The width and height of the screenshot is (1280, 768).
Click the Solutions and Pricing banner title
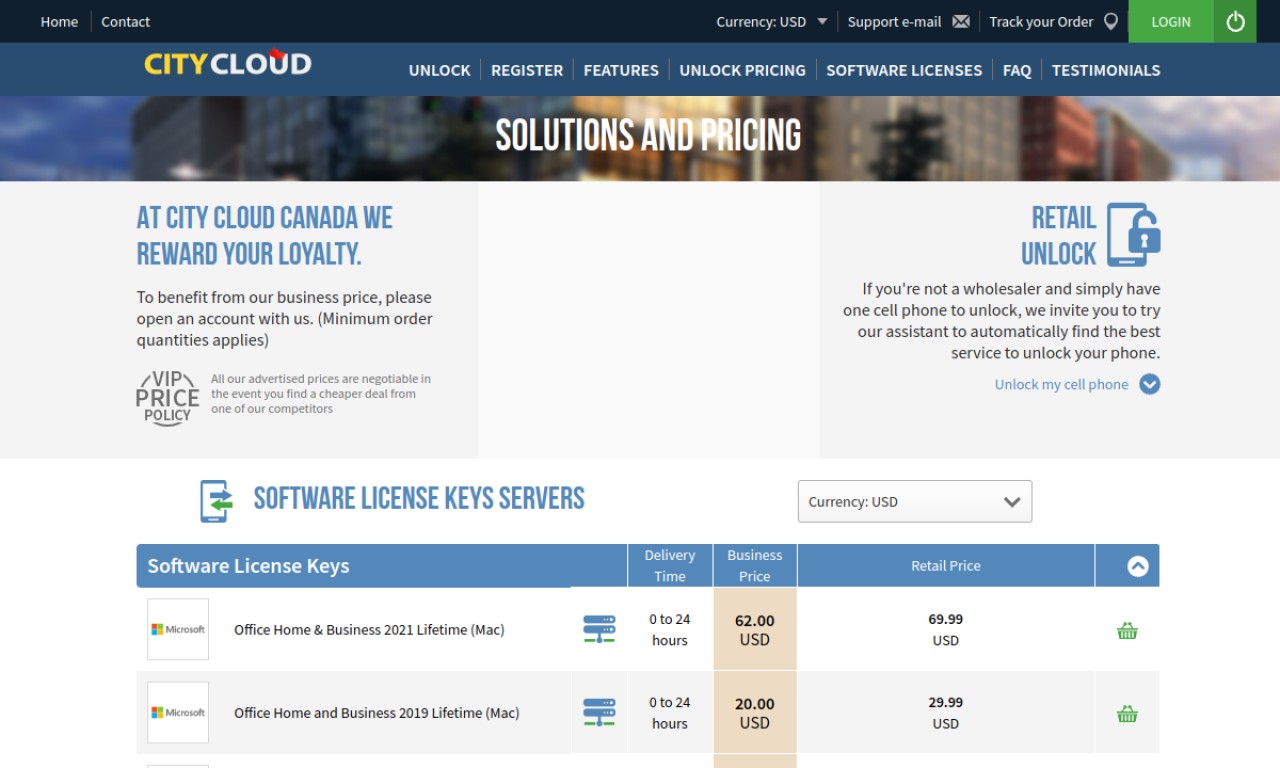pos(648,135)
